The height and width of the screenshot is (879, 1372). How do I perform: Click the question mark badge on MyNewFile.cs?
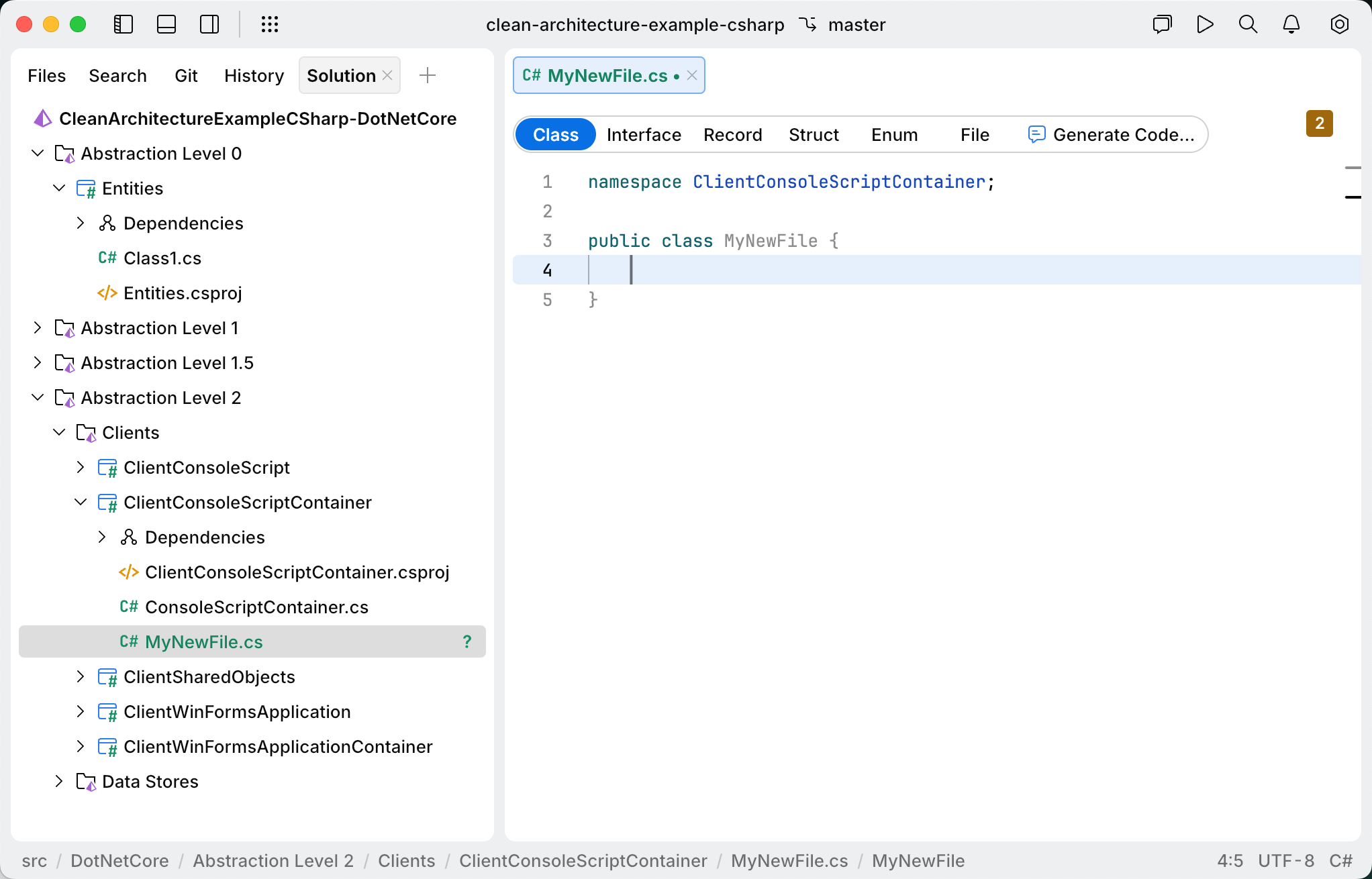click(x=467, y=641)
